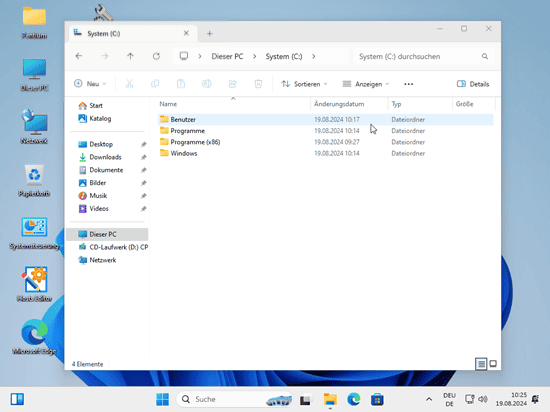The width and height of the screenshot is (550, 412).
Task: Expand chevron before Dieser PC in path
Action: click(200, 56)
